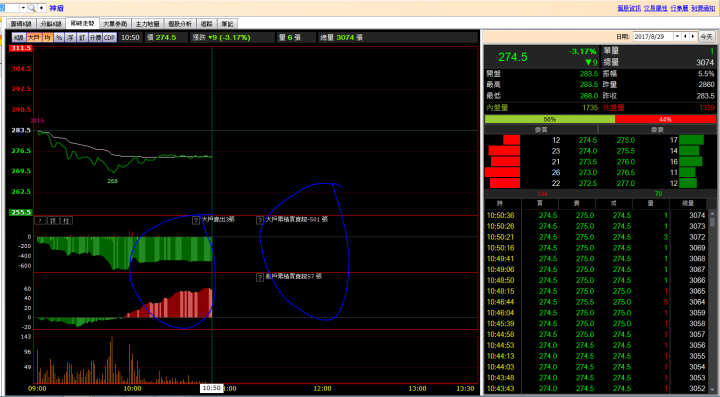Click the ? help icon on 大戶 panel toolbar
Viewport: 720px width, 397px height.
coord(40,221)
